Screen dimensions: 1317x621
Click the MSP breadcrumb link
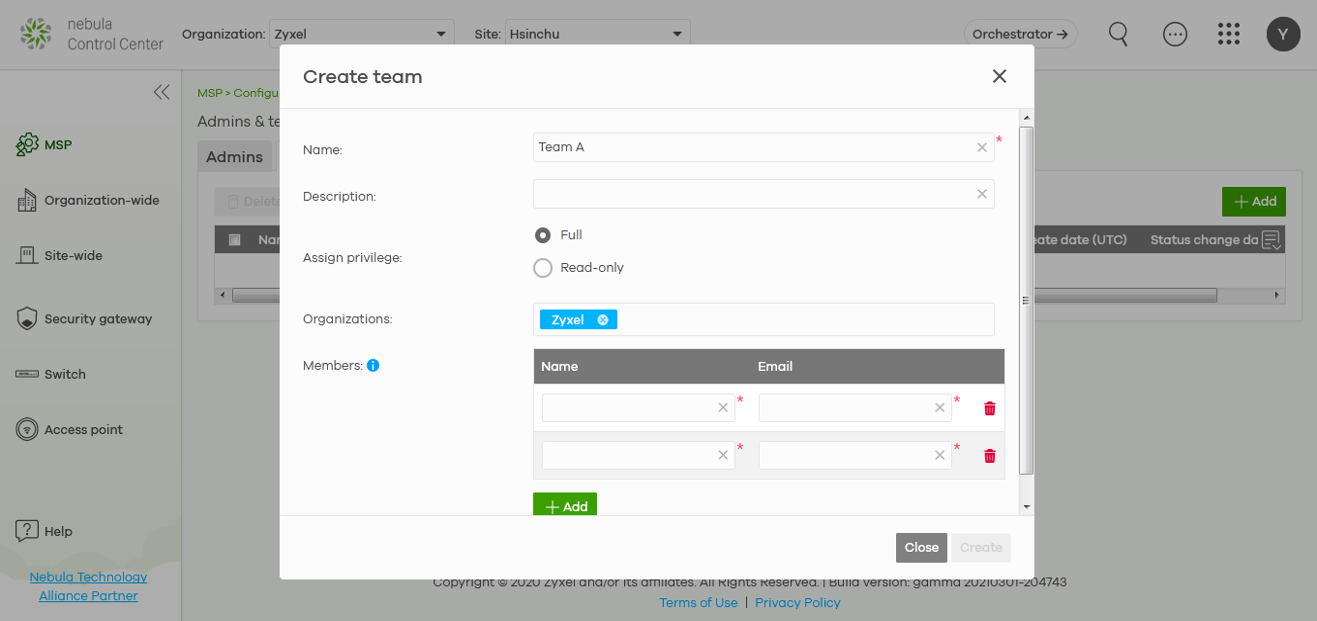click(x=209, y=93)
